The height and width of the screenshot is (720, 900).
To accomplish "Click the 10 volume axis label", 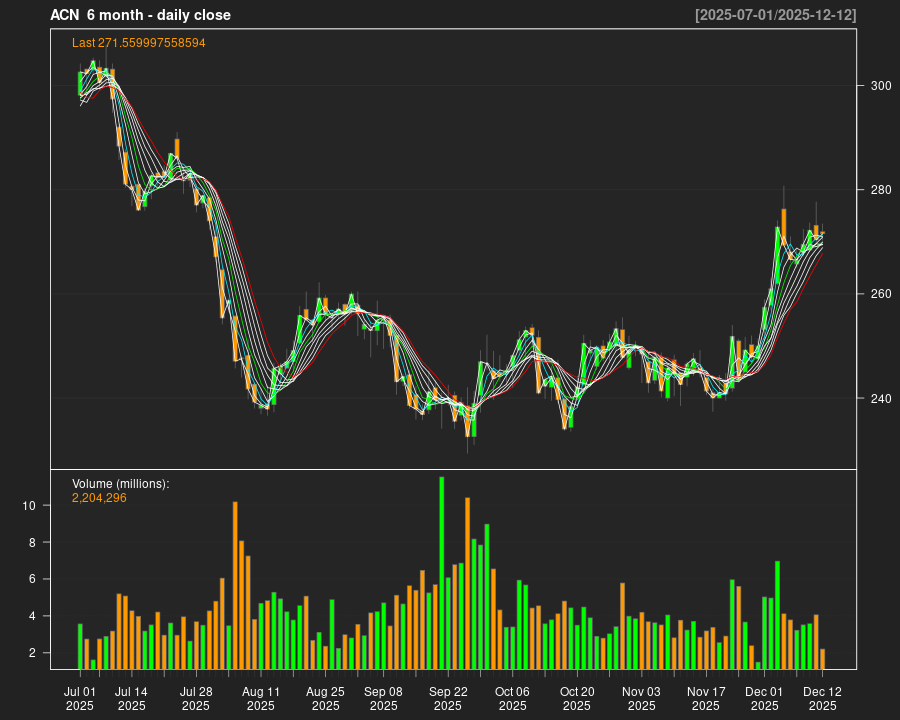I will click(30, 506).
